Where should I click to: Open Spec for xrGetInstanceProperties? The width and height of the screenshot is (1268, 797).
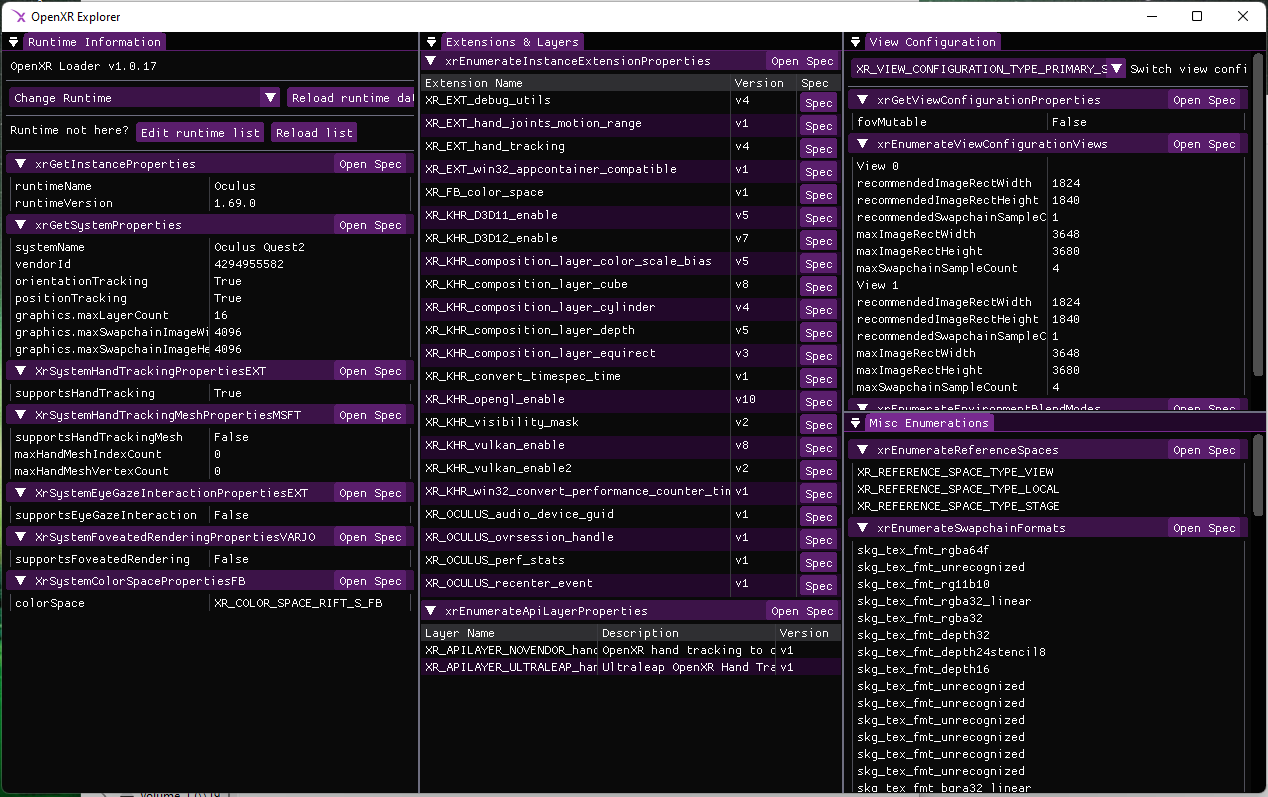click(370, 164)
